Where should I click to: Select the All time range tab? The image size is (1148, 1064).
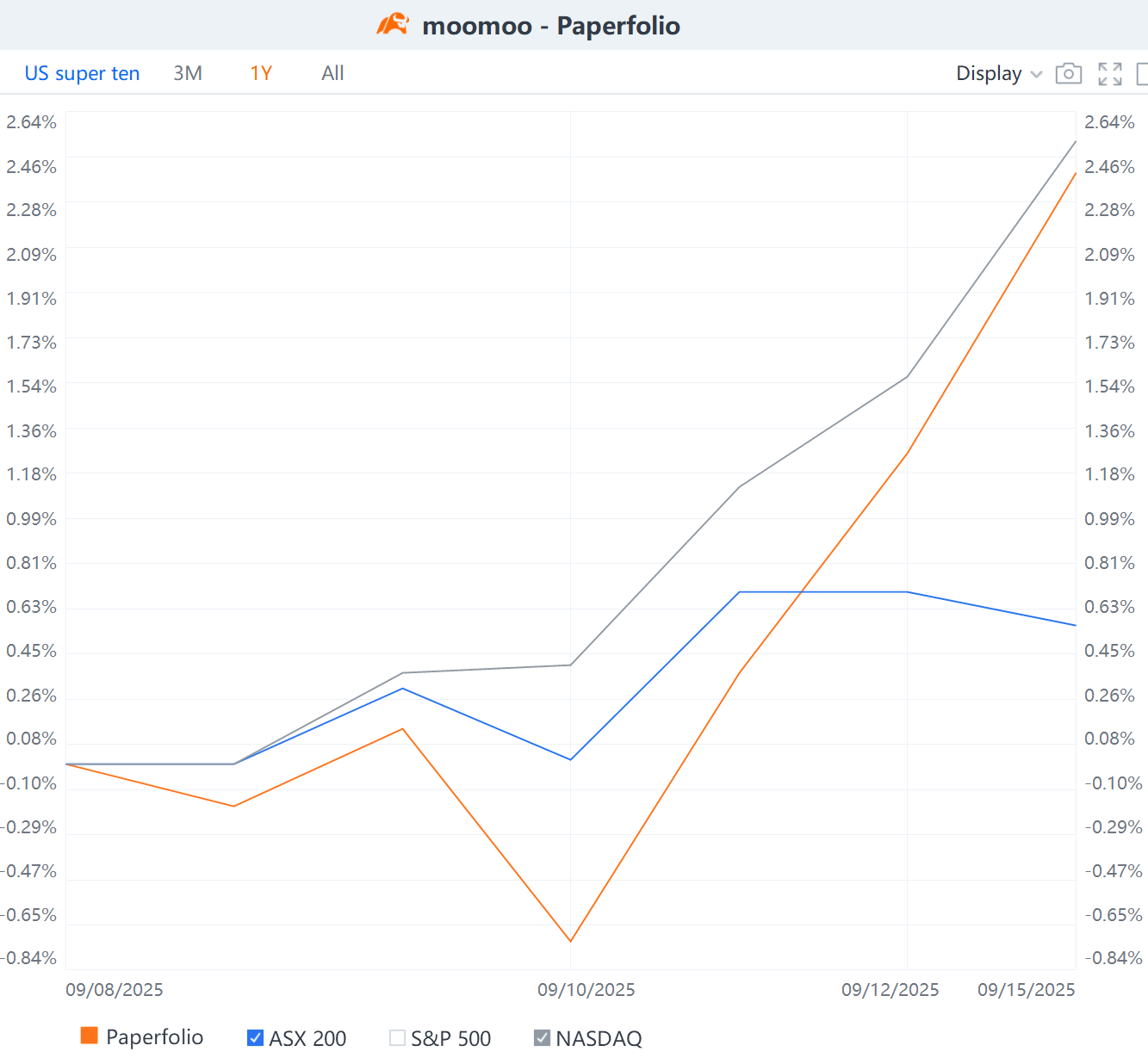(x=332, y=74)
